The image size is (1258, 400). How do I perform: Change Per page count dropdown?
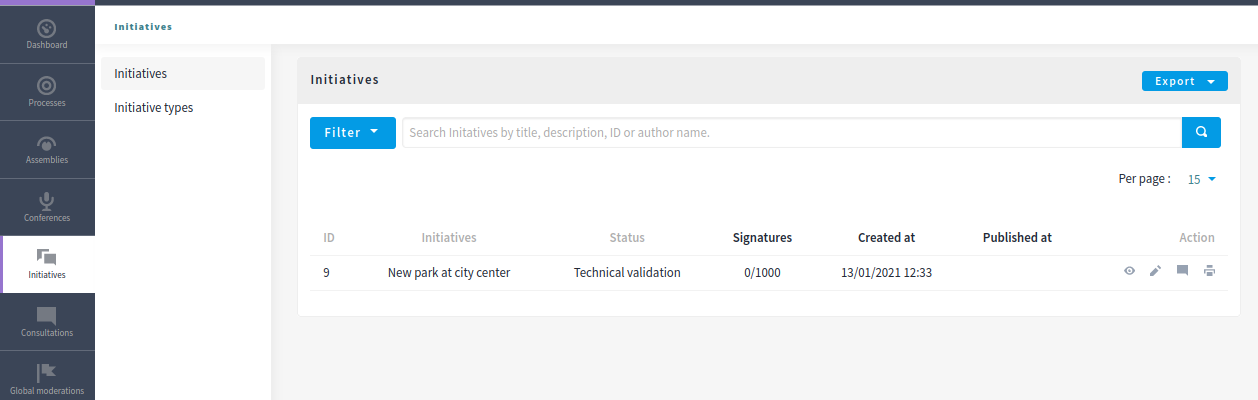(x=1201, y=180)
